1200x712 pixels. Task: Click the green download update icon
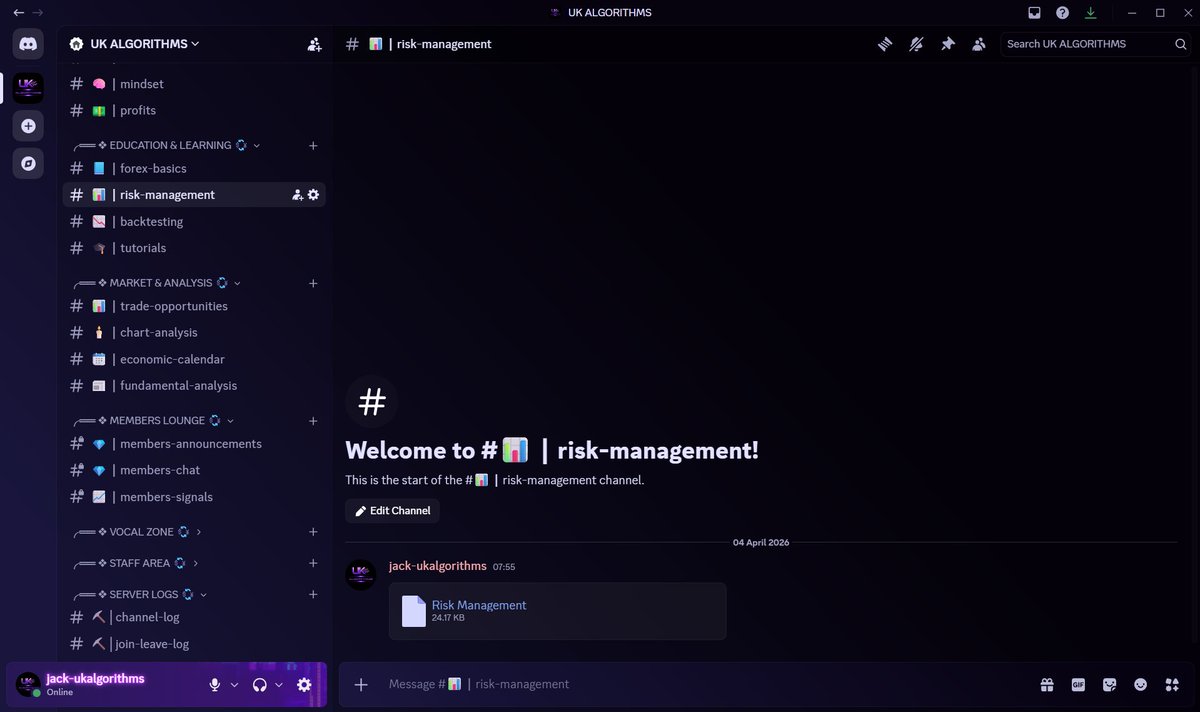(1091, 13)
